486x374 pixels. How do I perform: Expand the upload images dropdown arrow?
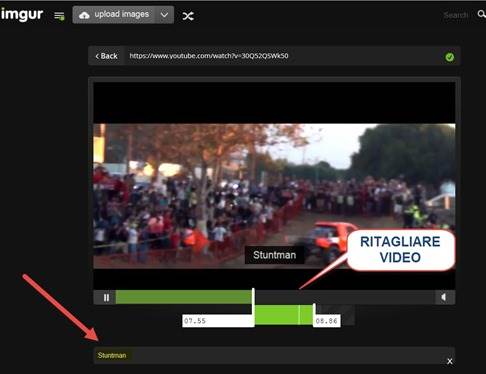coord(164,15)
